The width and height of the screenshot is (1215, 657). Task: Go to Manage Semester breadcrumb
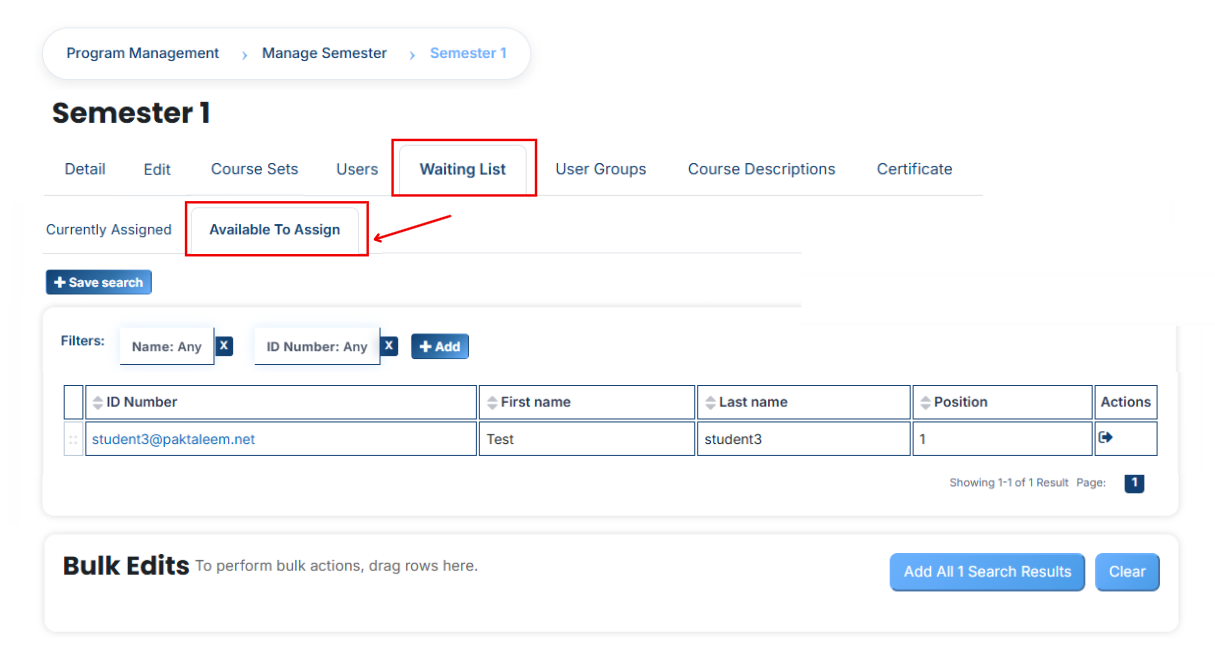point(324,53)
